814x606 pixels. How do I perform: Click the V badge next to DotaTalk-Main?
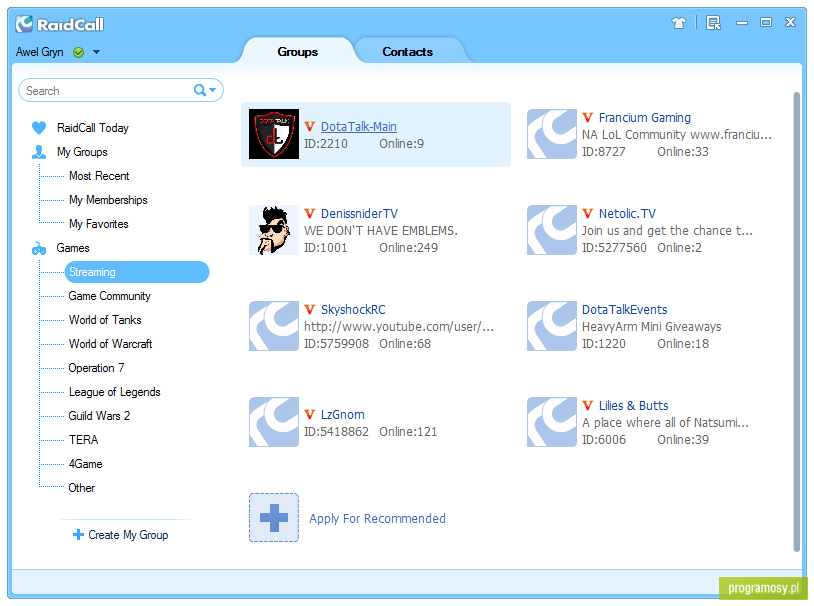(310, 126)
